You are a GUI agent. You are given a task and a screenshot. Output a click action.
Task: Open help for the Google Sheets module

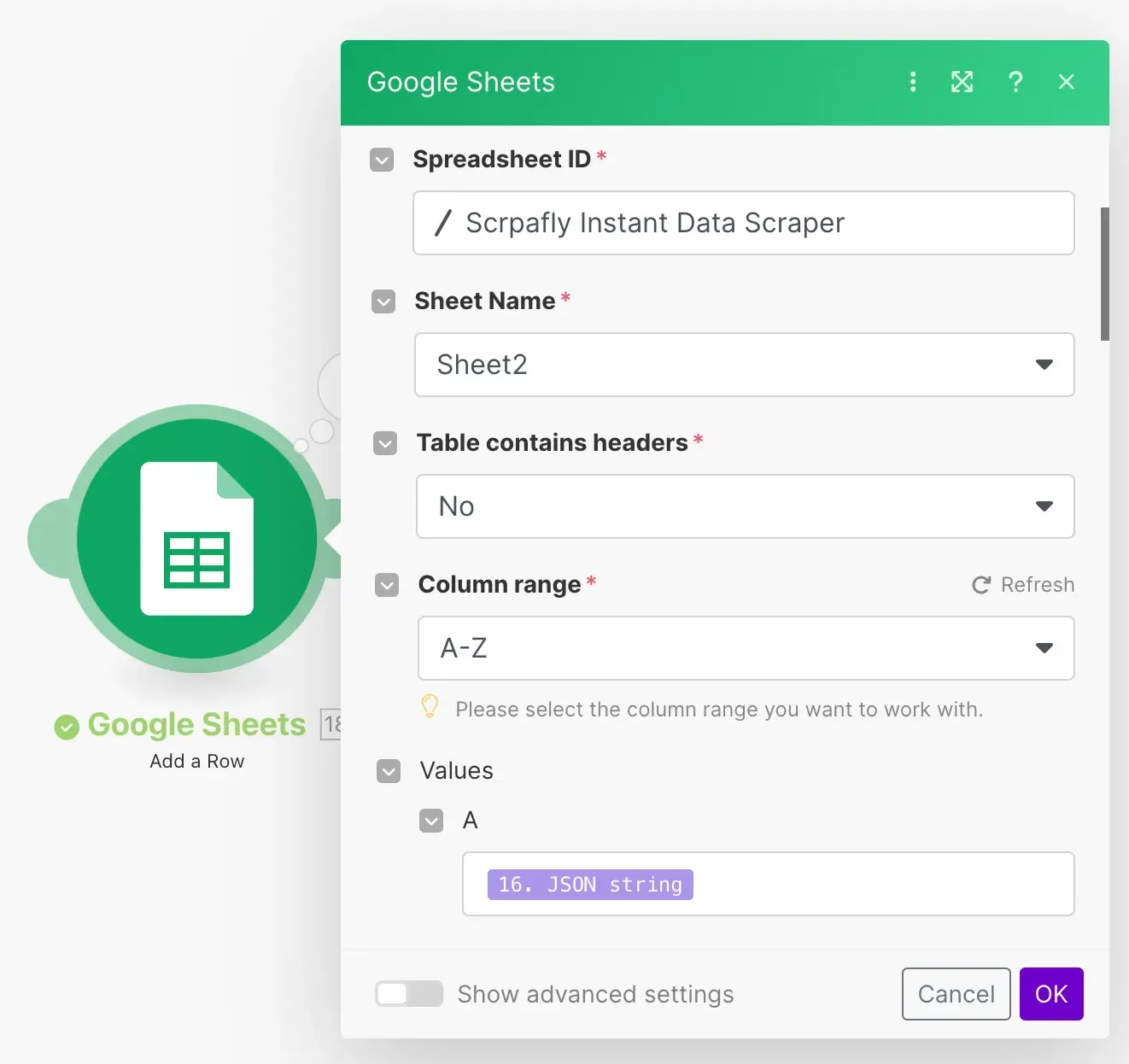point(1015,82)
